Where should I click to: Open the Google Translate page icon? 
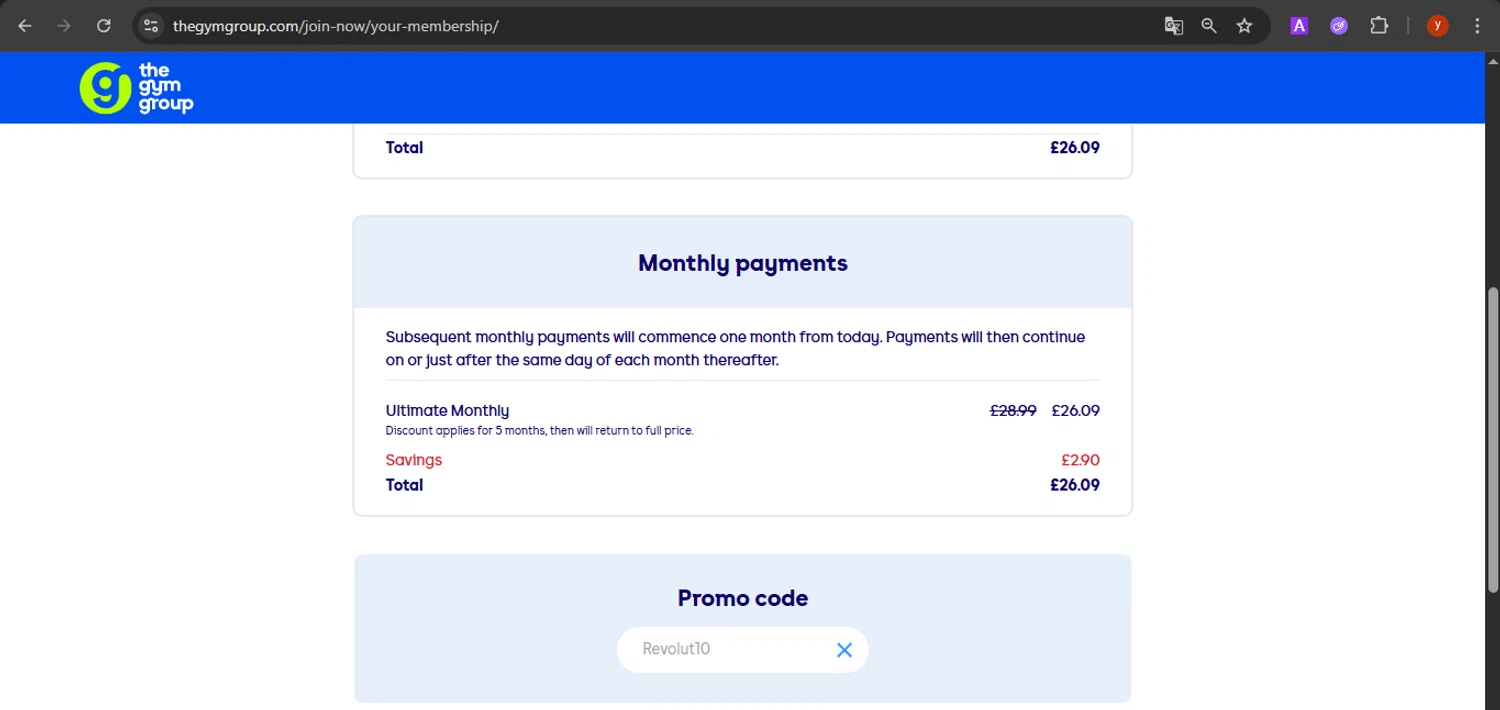[1174, 26]
